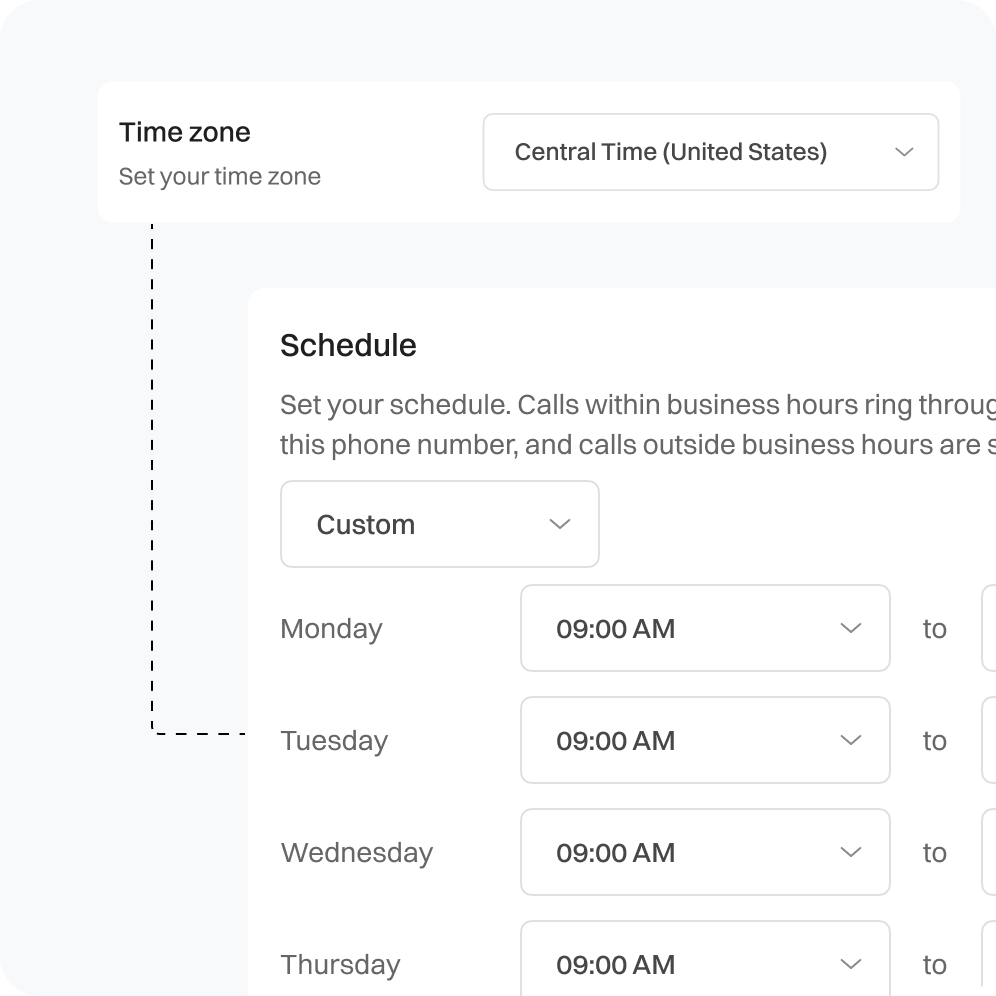Screen dimensions: 996x996
Task: Click the Time zone heading label
Action: click(185, 132)
